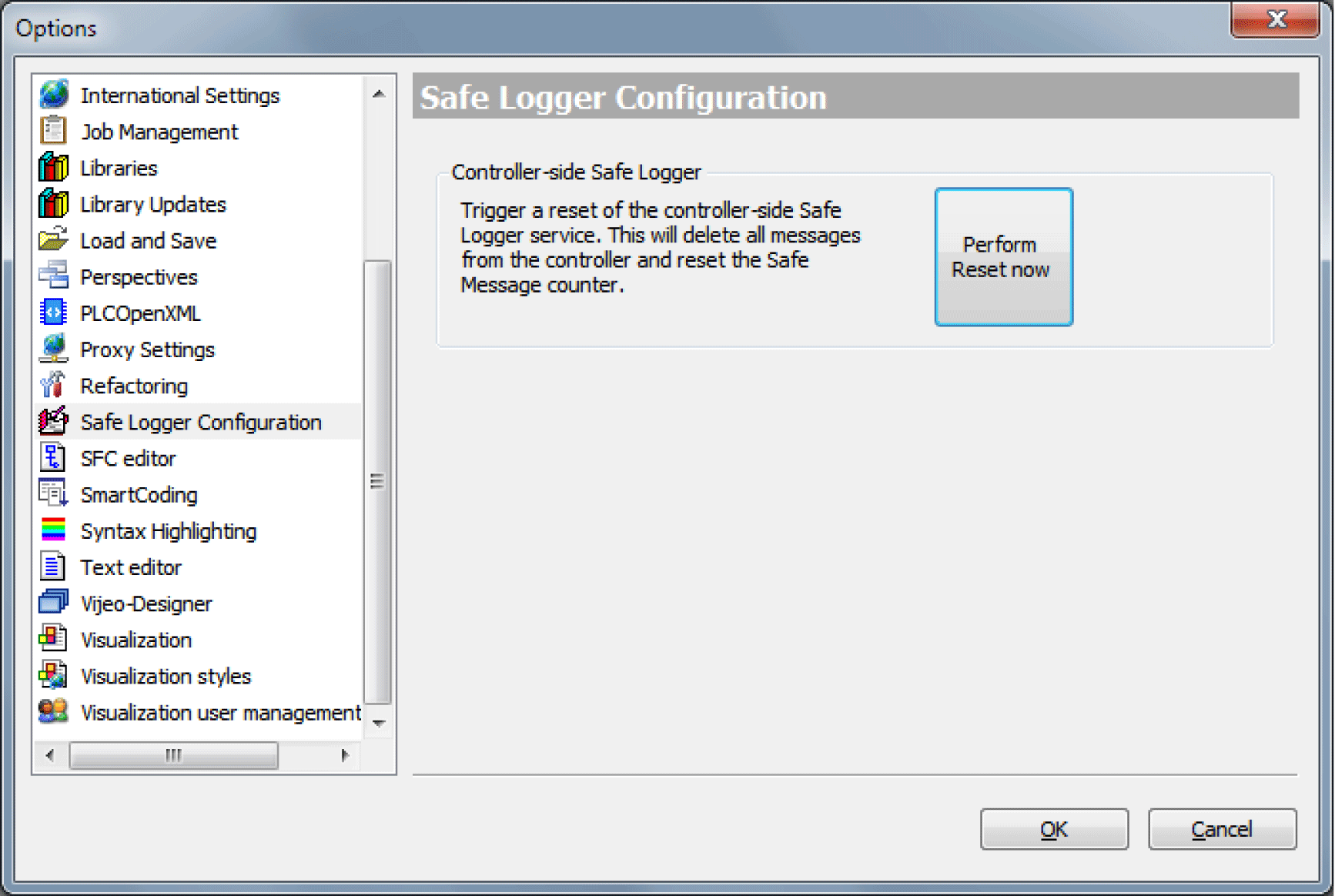Open Visualization user management settings
The image size is (1335, 896).
tap(219, 712)
